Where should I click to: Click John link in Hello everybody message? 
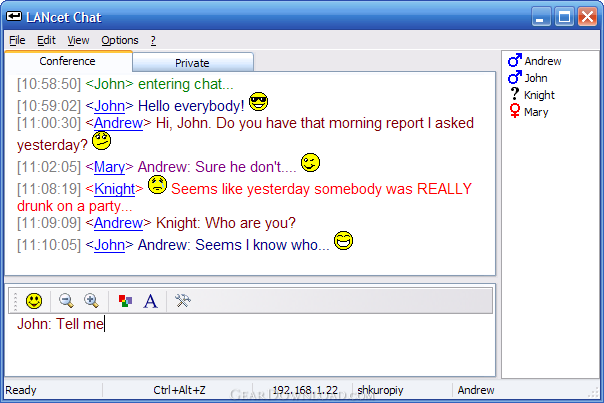click(x=109, y=106)
